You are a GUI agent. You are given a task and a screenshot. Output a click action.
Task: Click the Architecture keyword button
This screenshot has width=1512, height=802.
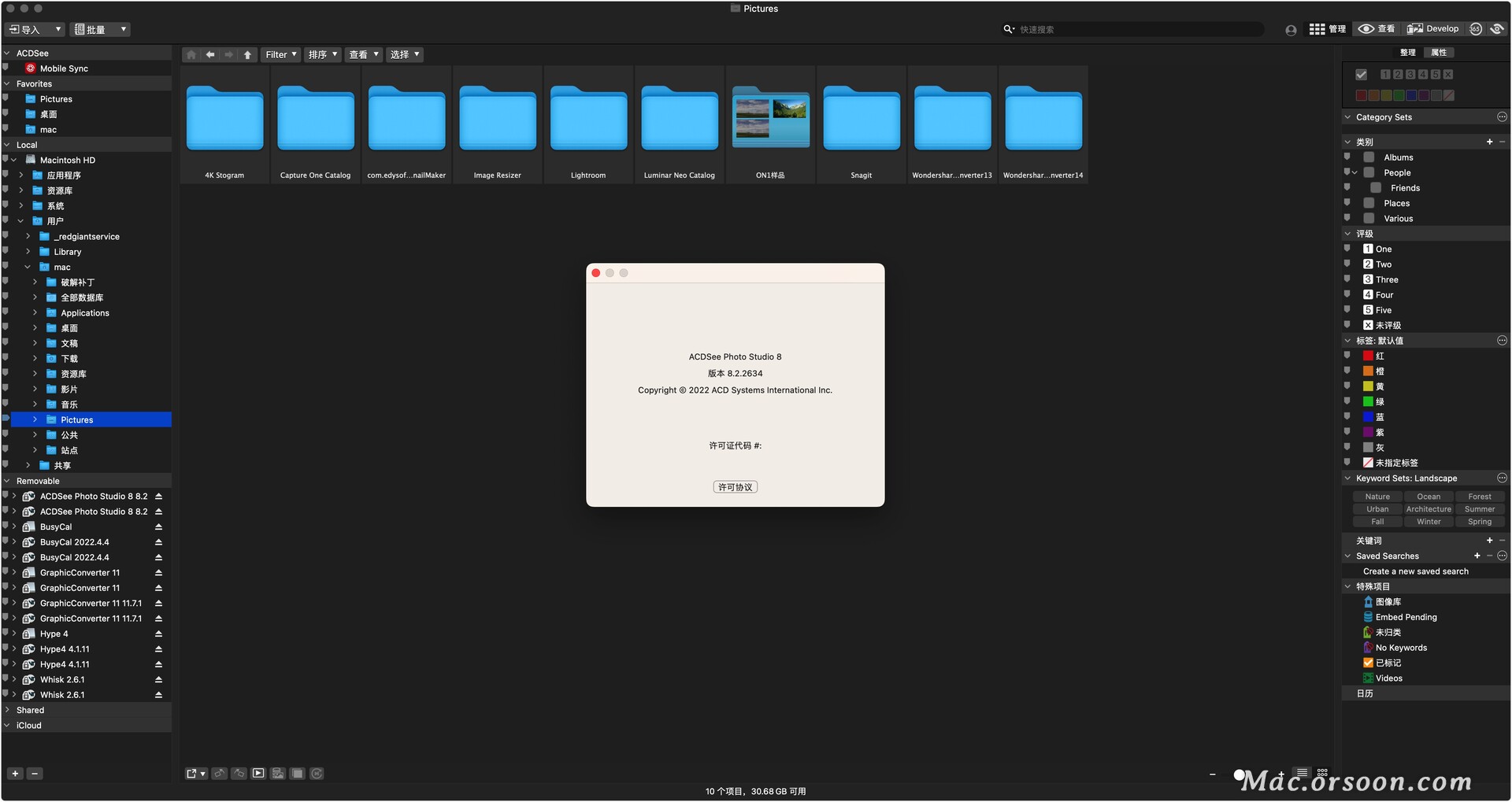(x=1429, y=509)
